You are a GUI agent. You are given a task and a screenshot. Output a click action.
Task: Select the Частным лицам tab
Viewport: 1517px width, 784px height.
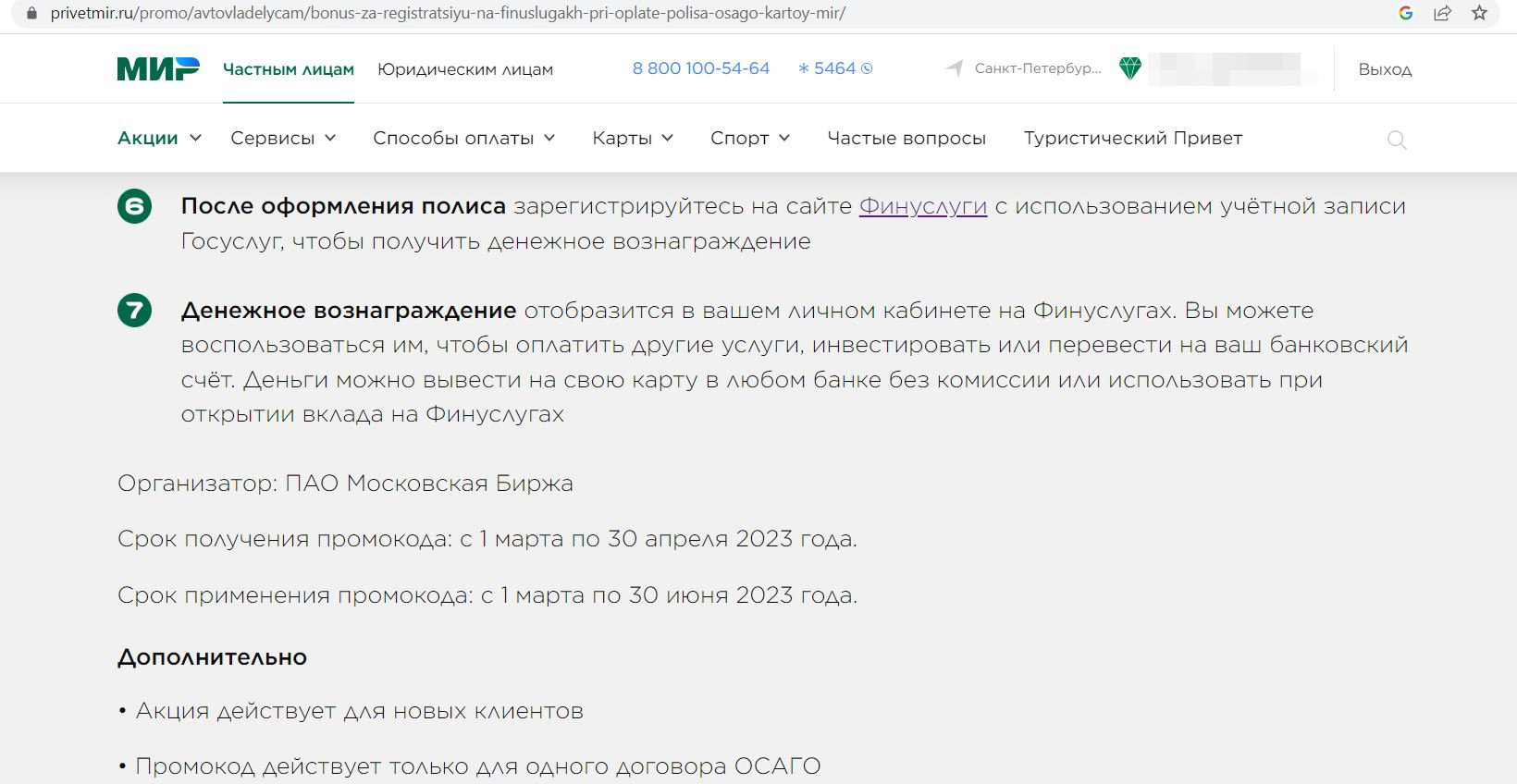point(289,69)
